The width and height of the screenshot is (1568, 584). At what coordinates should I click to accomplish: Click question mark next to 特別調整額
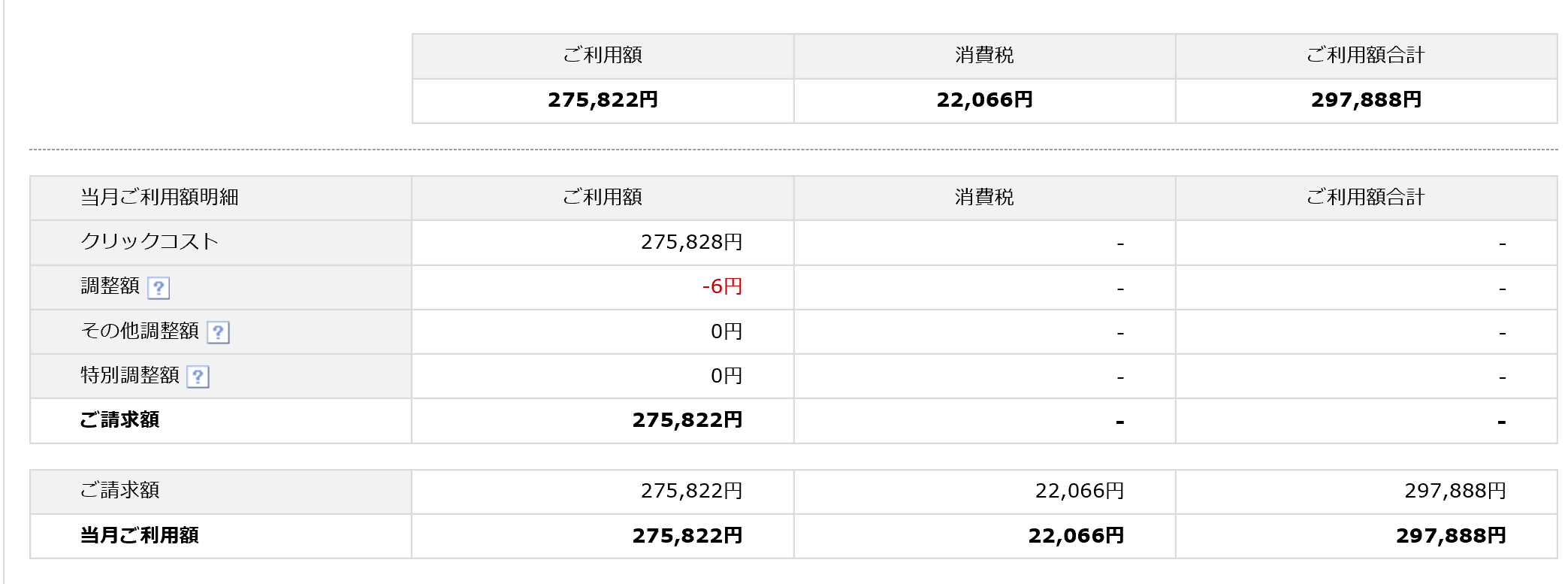(198, 377)
